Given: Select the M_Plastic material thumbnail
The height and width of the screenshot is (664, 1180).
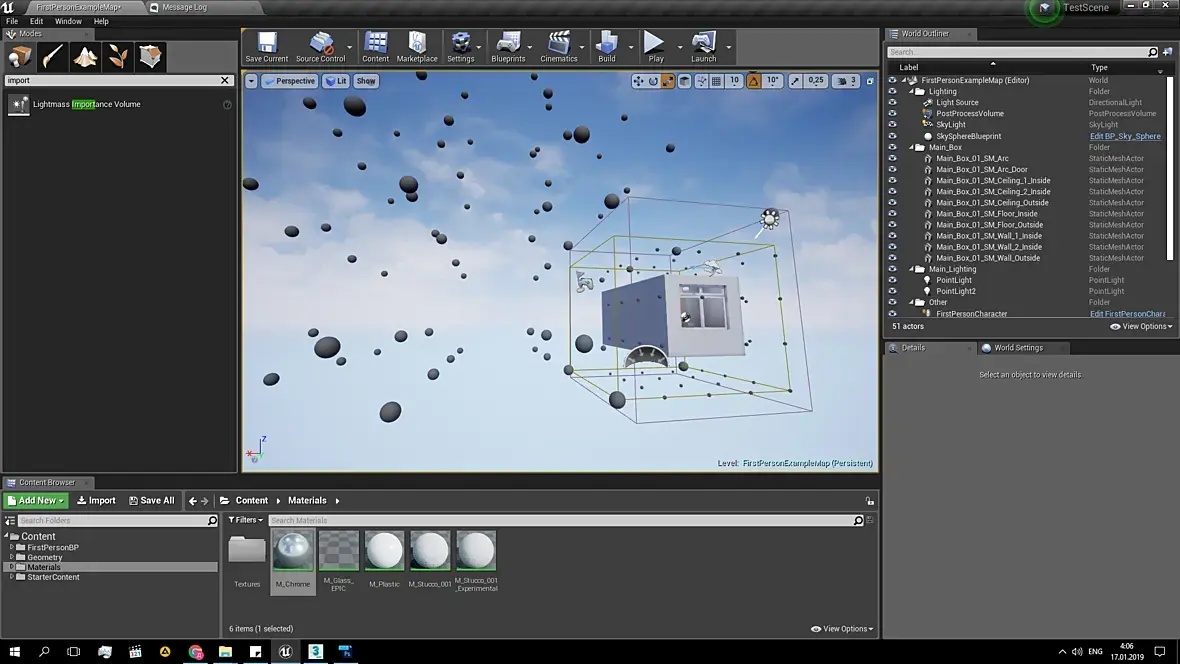Looking at the screenshot, I should pos(384,552).
